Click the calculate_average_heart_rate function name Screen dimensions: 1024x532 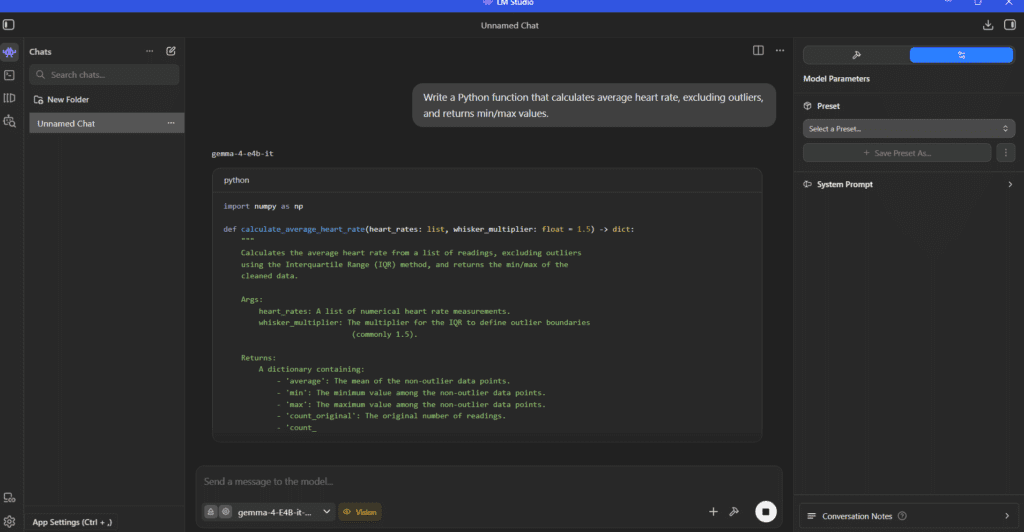[x=303, y=229]
